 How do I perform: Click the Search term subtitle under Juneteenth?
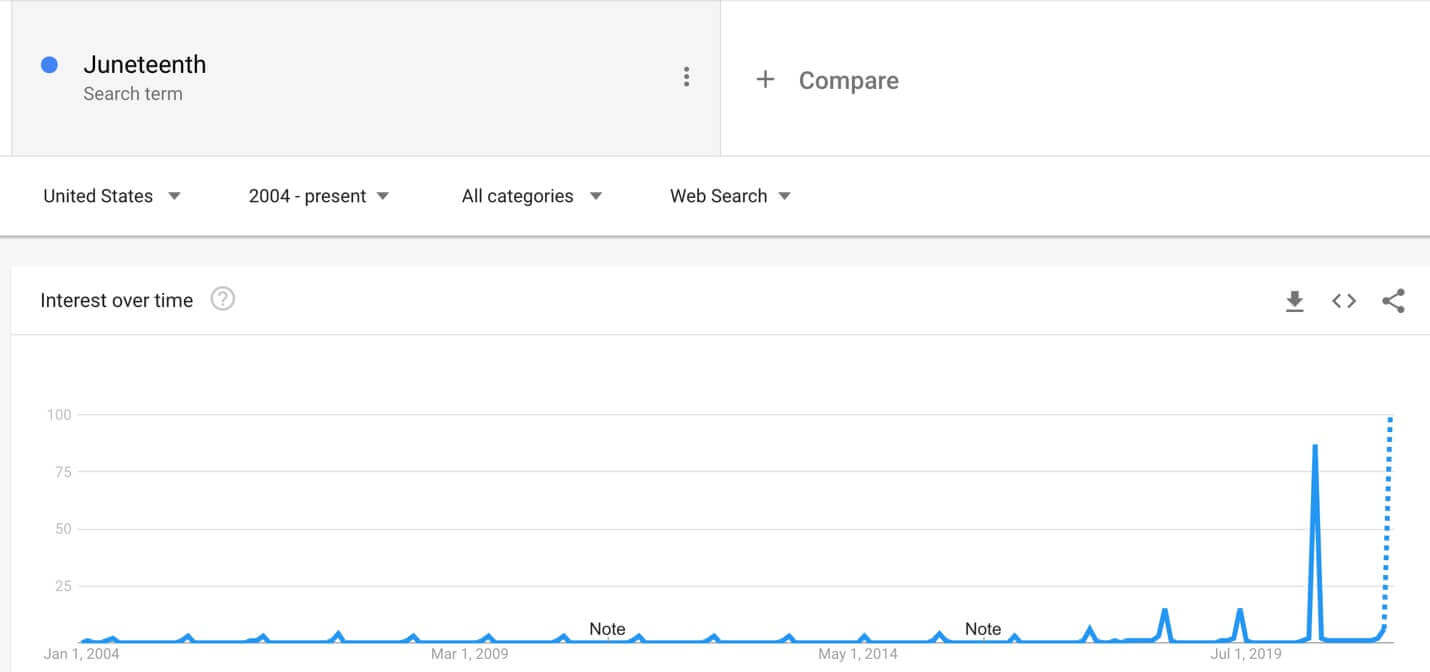click(x=133, y=94)
